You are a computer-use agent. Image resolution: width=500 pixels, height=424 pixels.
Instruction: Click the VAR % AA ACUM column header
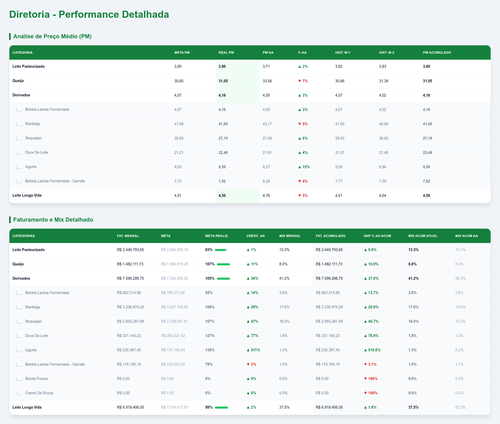point(377,236)
